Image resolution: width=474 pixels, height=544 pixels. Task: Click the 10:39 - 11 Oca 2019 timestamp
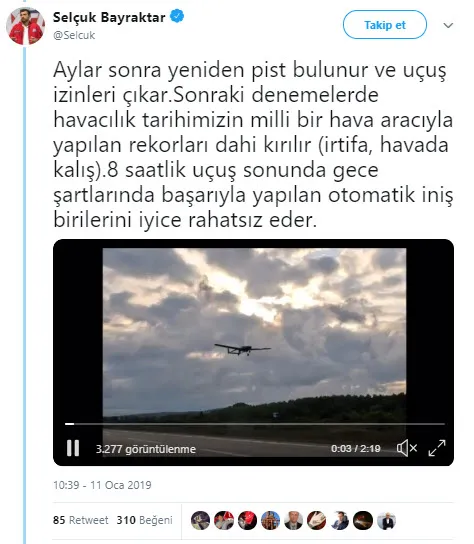coord(102,485)
